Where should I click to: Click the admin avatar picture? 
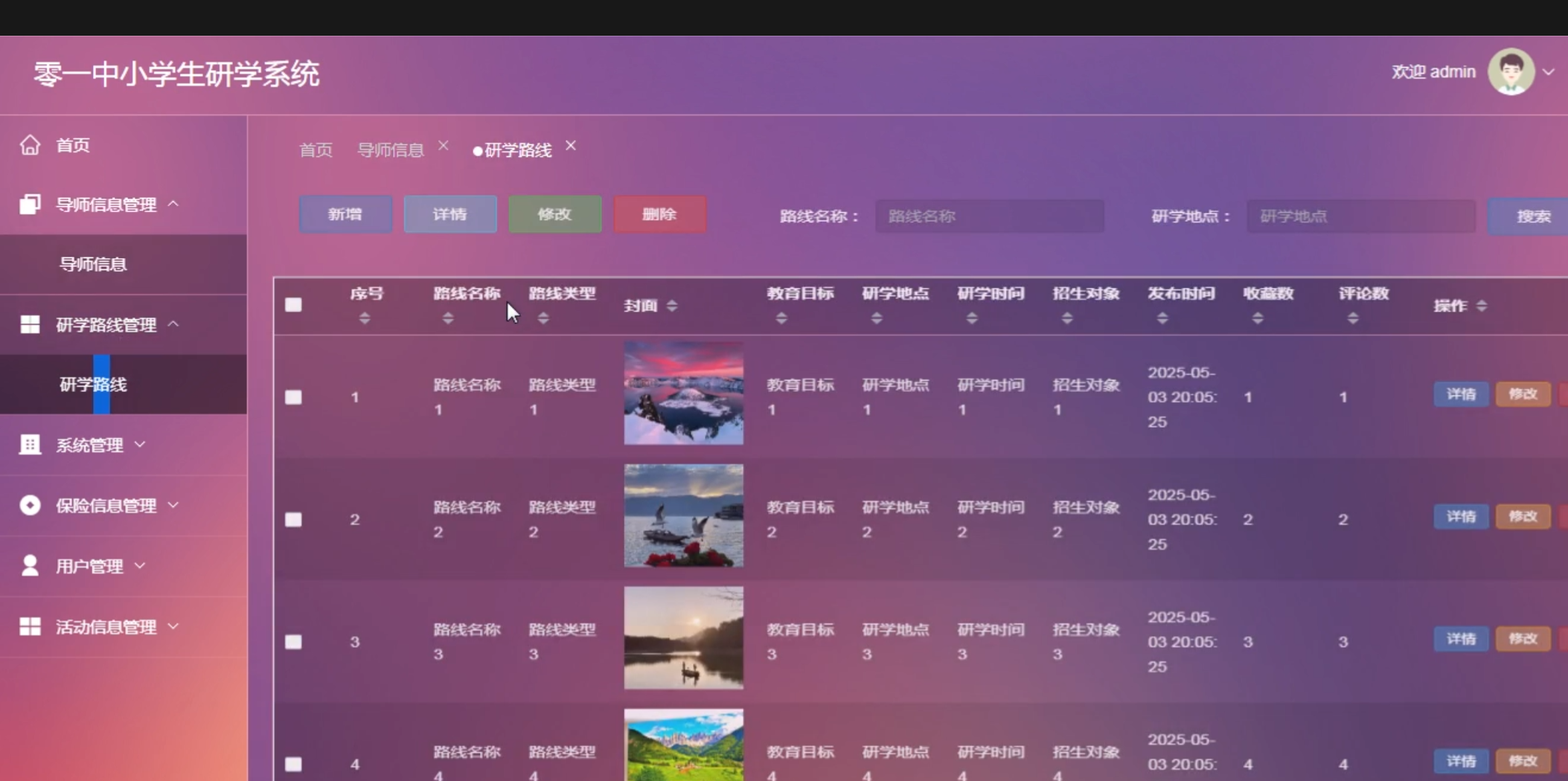(1510, 72)
